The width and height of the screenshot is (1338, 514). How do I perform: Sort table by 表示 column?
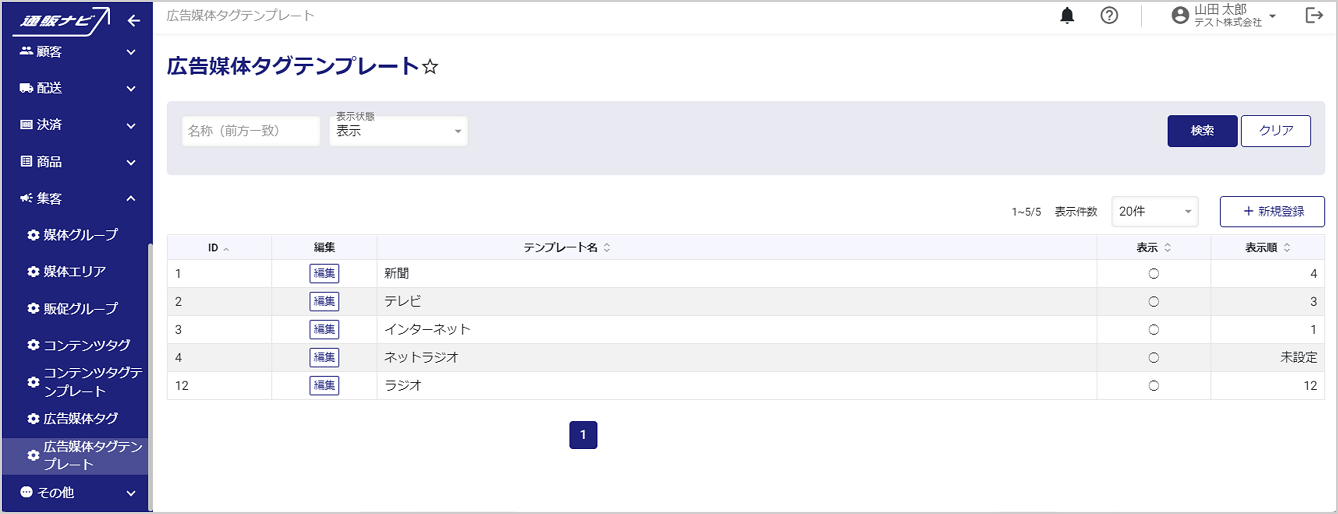[1153, 247]
